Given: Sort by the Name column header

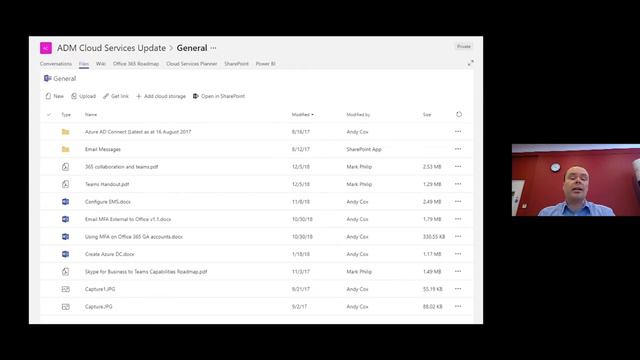Looking at the screenshot, I should pos(91,115).
